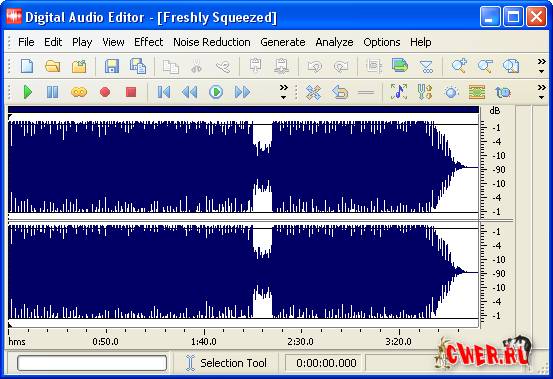Click the Zoom Out magnifier icon
The width and height of the screenshot is (553, 379).
click(x=485, y=66)
